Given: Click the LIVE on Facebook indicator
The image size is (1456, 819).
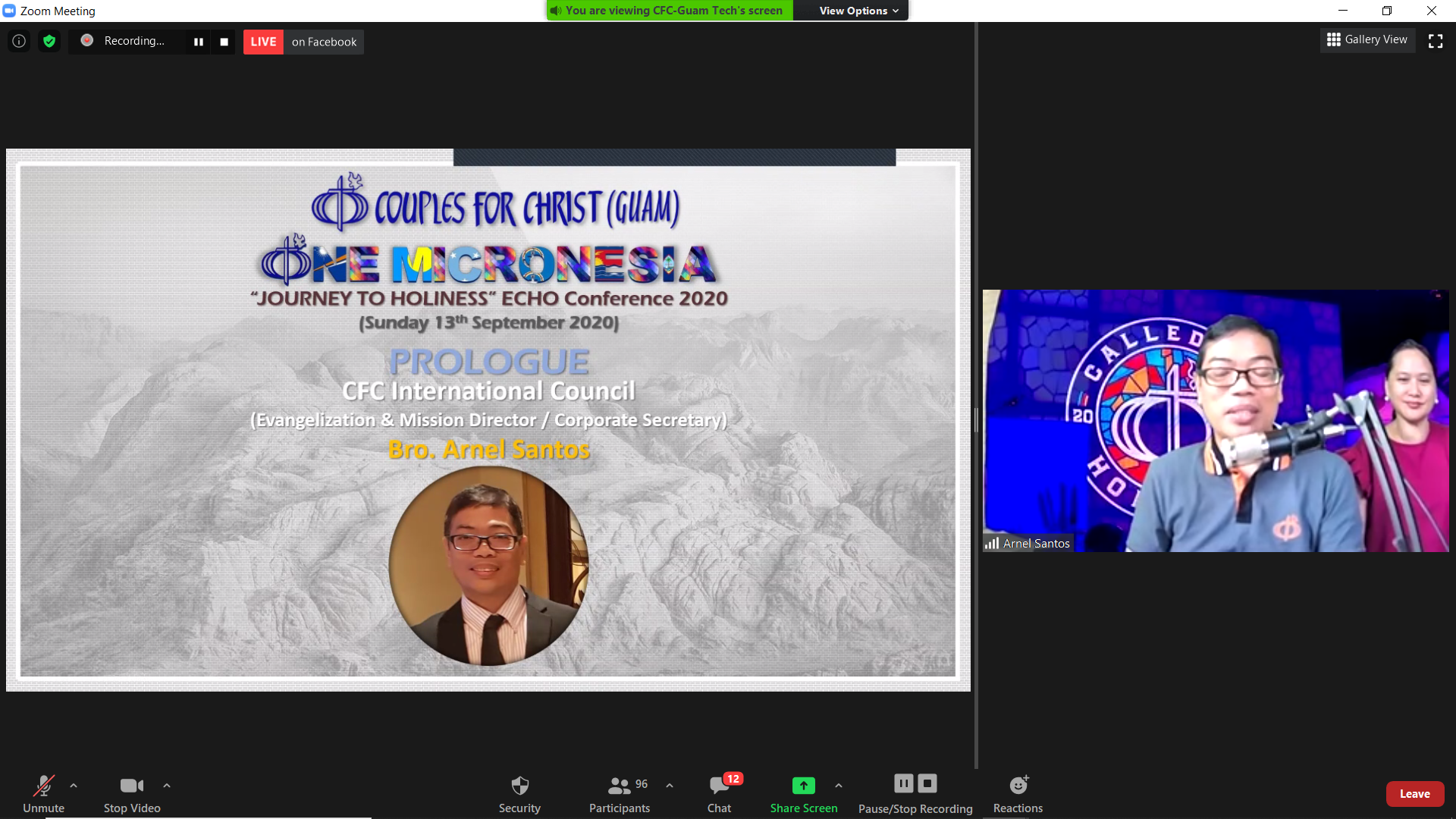Looking at the screenshot, I should pos(303,42).
